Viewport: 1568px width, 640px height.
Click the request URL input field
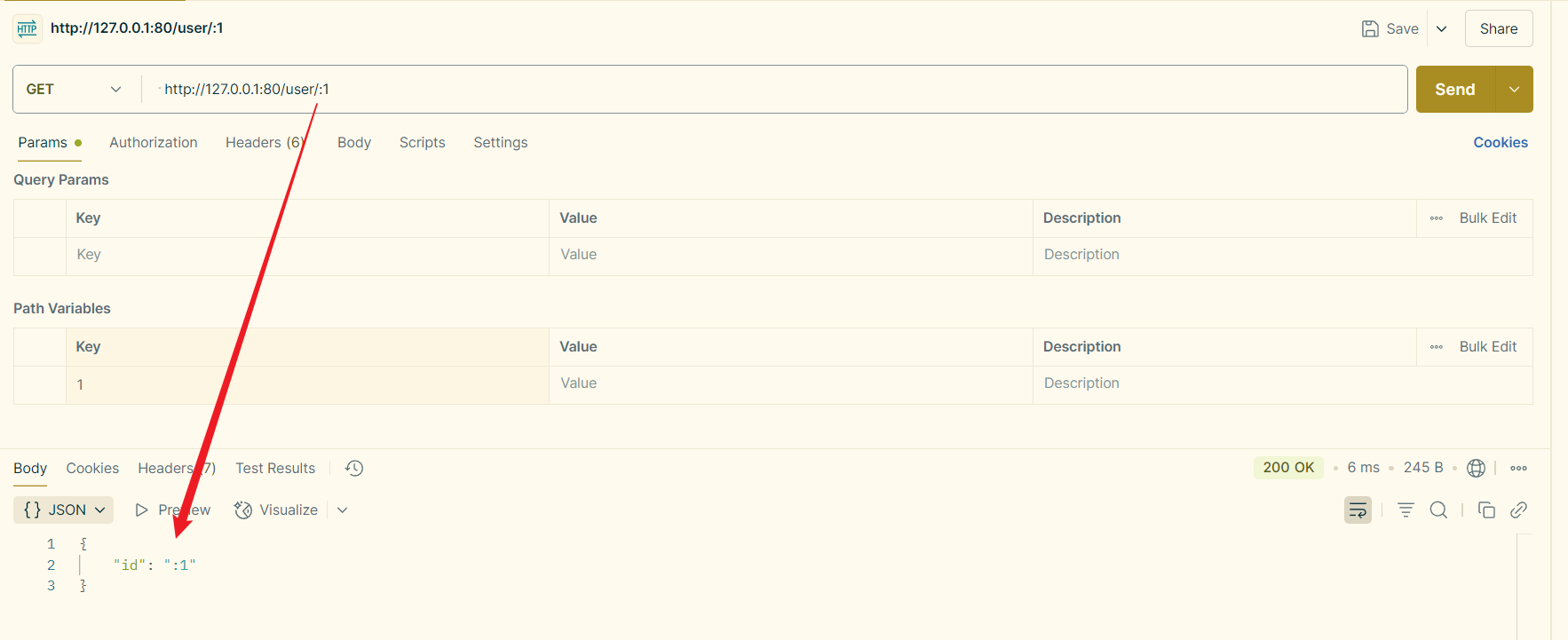774,89
